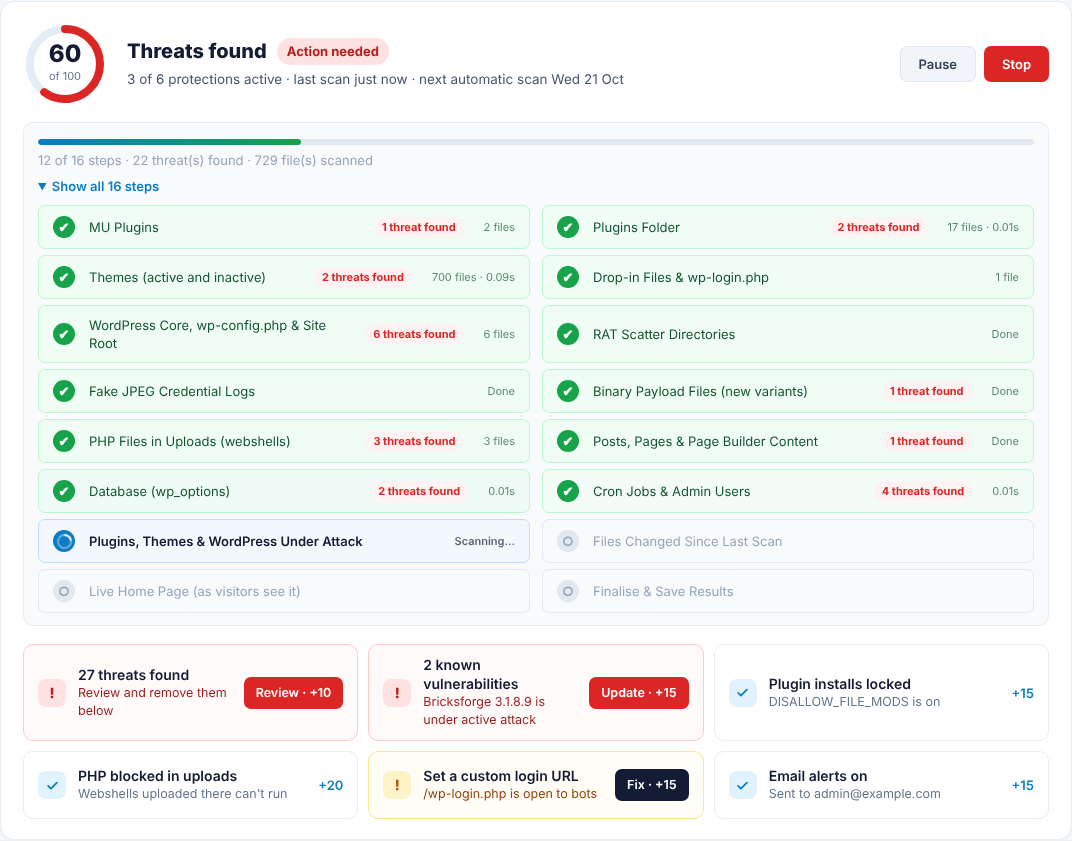Open the Cron Jobs & Admin Users row
1072x841 pixels.
788,491
